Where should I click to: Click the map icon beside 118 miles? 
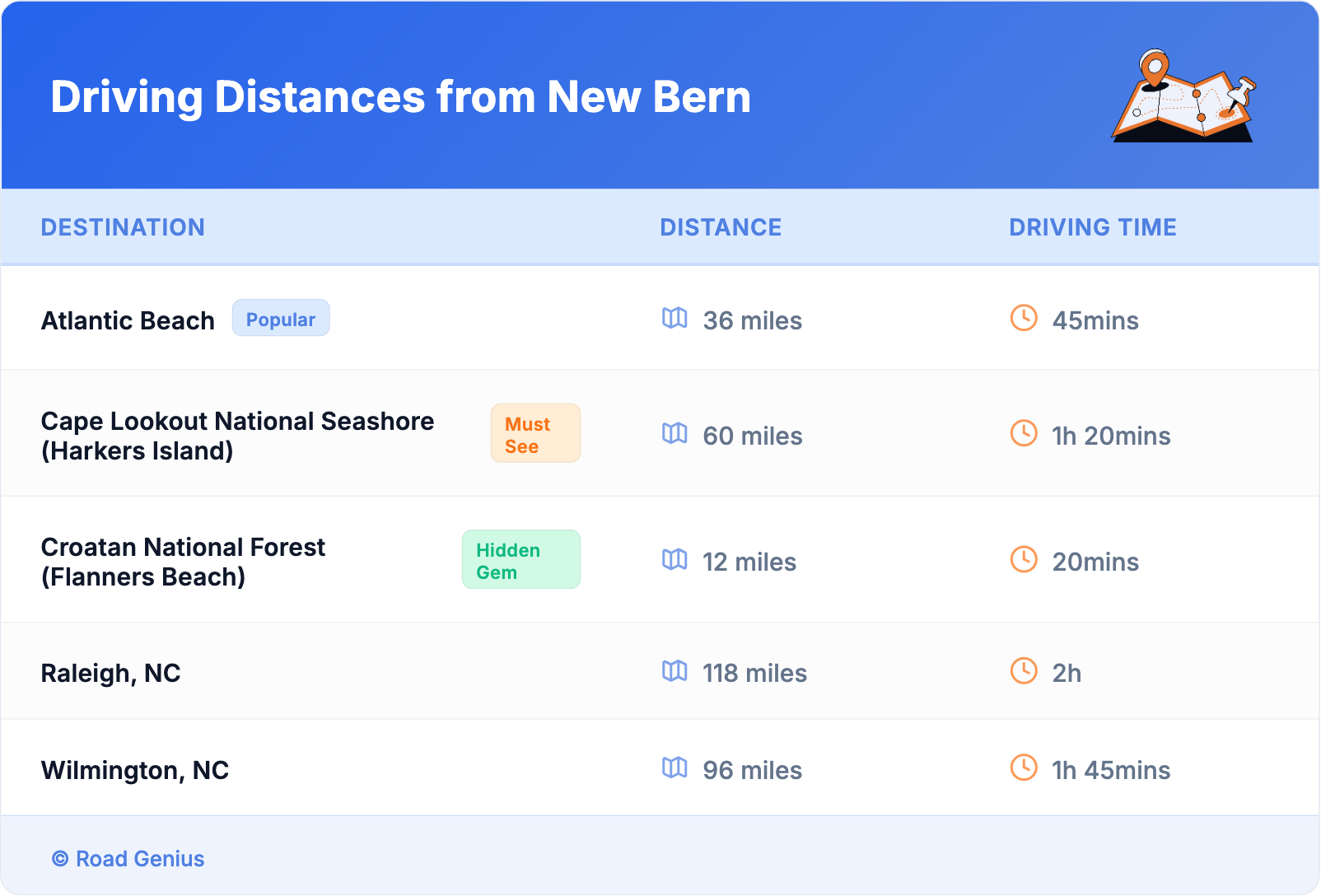pos(675,671)
